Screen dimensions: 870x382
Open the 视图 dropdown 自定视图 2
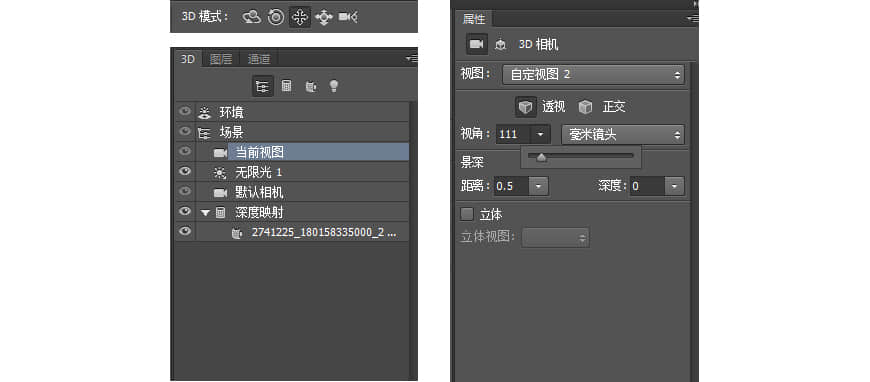coord(593,74)
